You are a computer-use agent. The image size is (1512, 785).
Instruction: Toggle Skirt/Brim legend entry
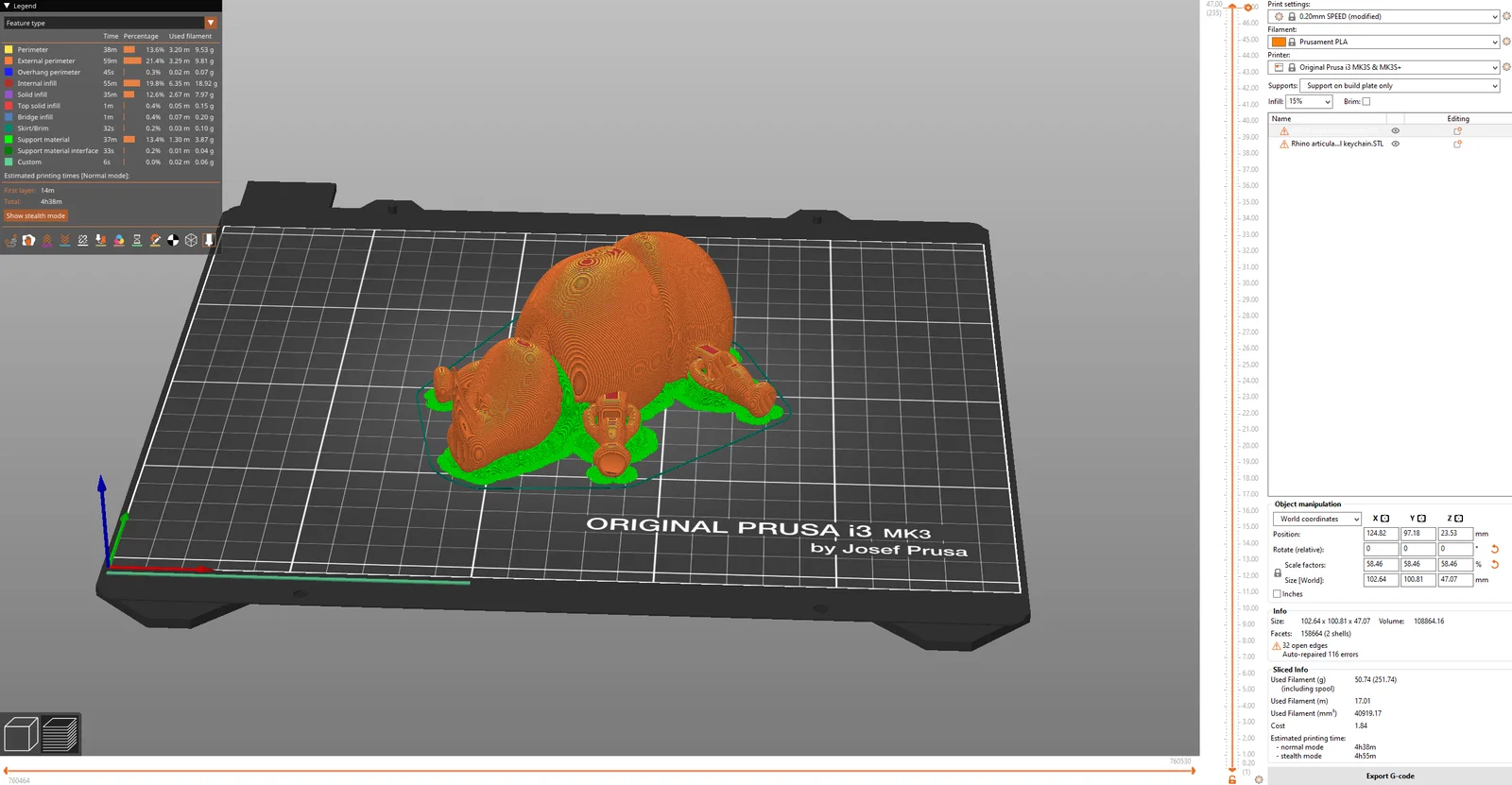click(x=110, y=128)
